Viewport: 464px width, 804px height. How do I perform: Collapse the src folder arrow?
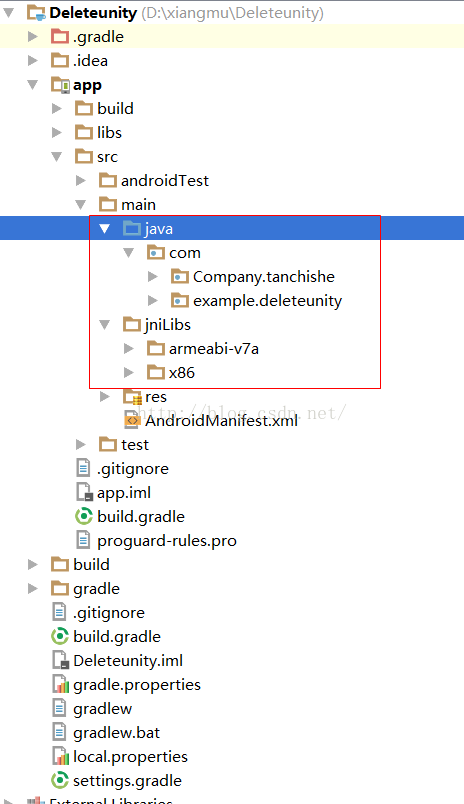pyautogui.click(x=57, y=156)
